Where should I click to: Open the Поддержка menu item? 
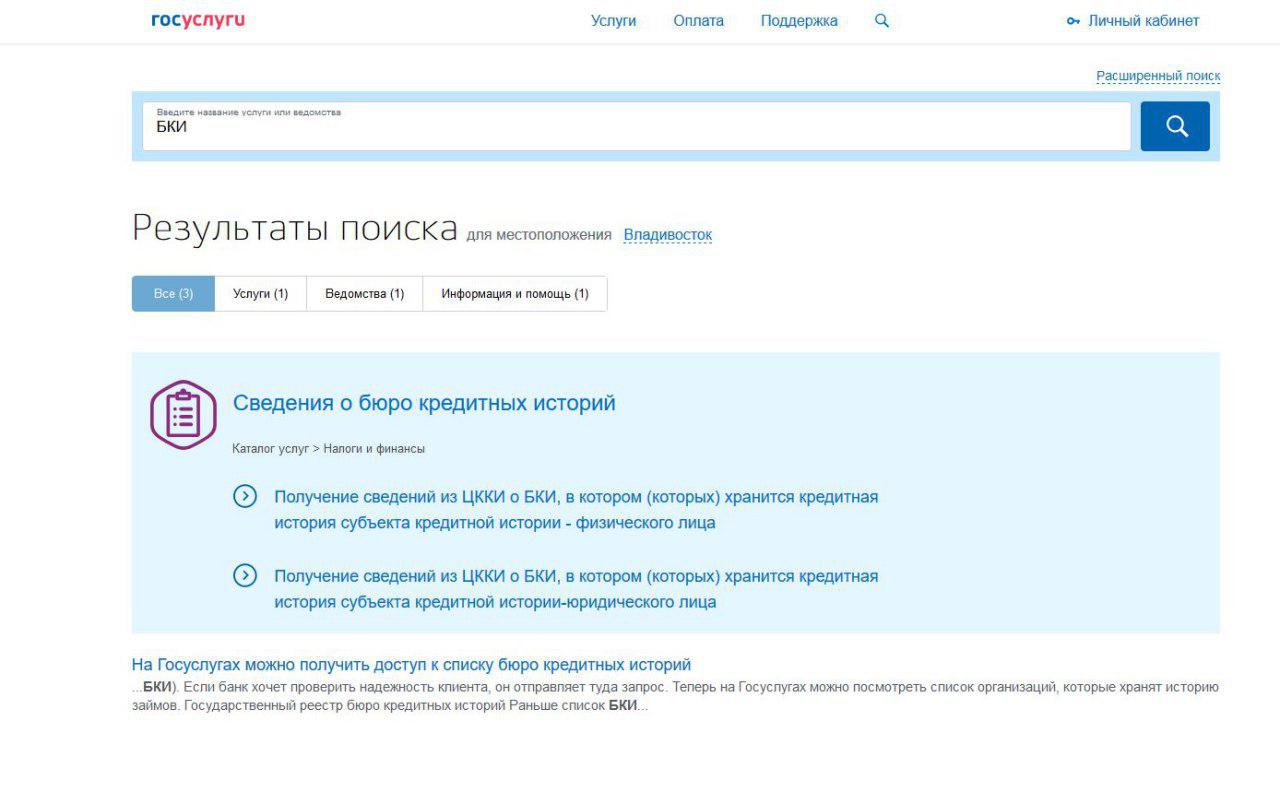799,20
